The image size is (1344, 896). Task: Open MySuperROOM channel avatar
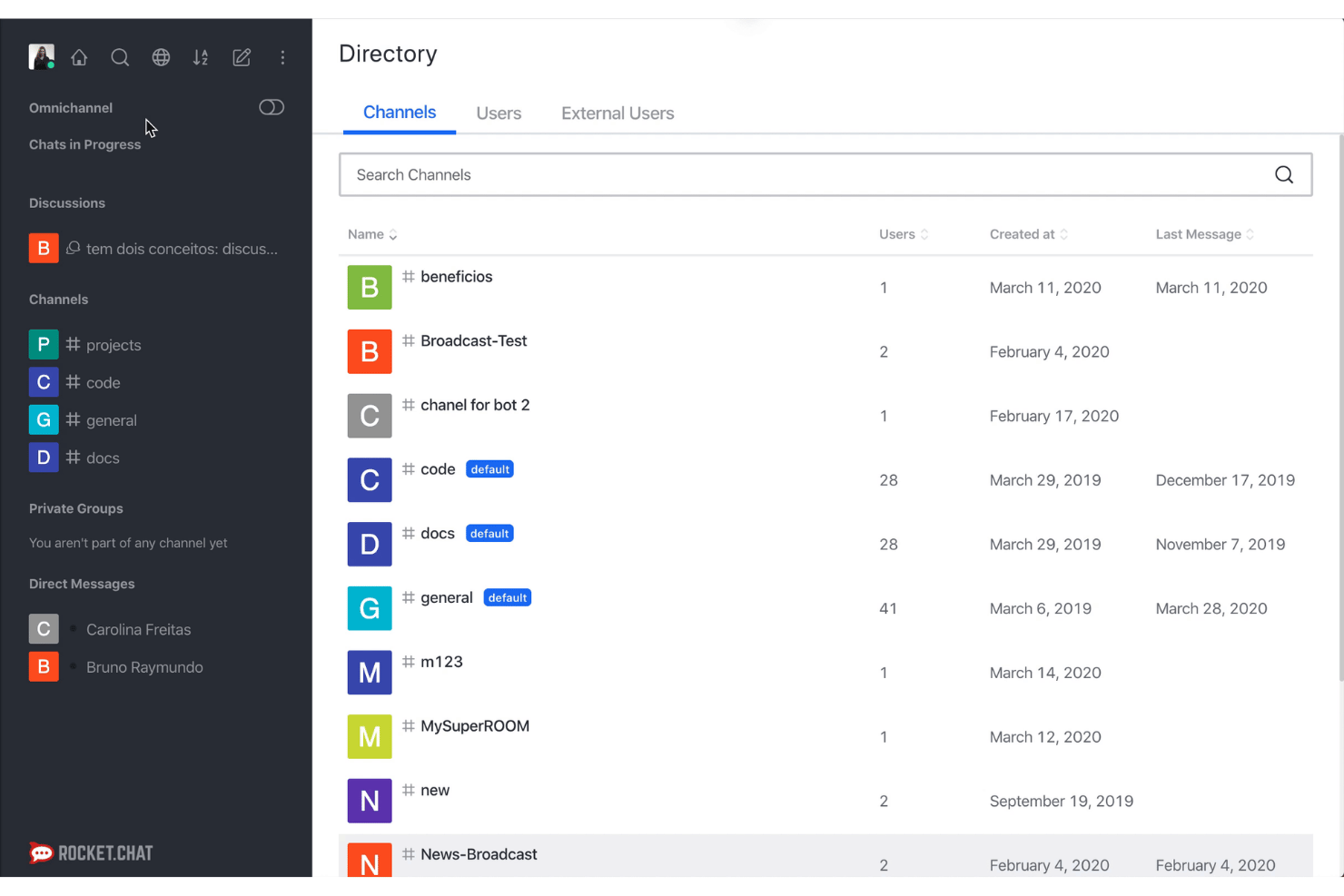[x=370, y=736]
